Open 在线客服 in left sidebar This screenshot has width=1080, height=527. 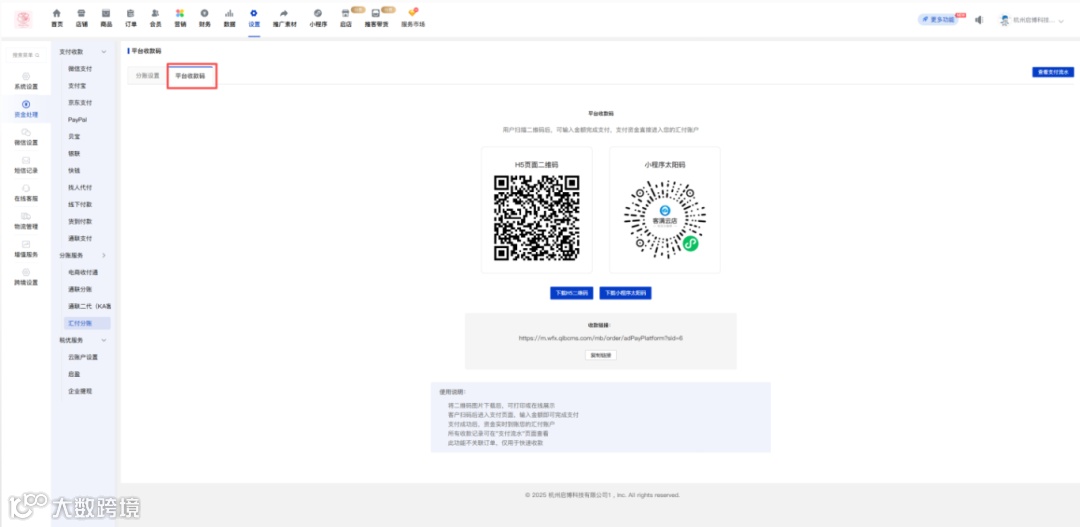[x=26, y=193]
